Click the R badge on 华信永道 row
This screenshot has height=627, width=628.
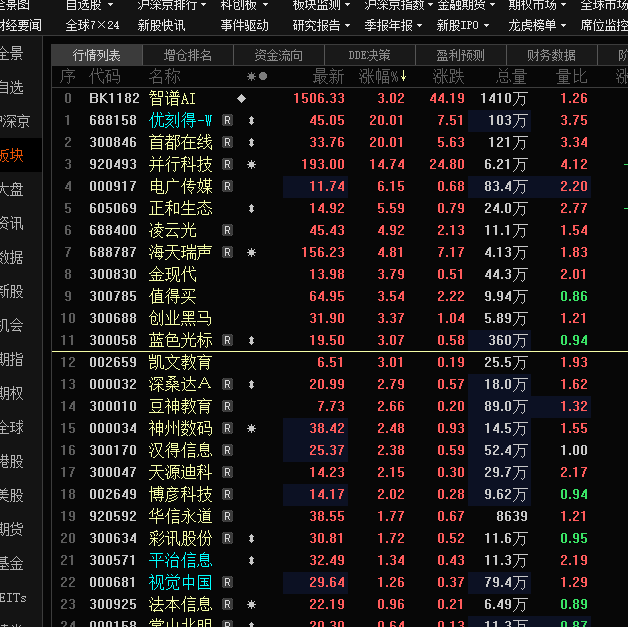point(227,516)
